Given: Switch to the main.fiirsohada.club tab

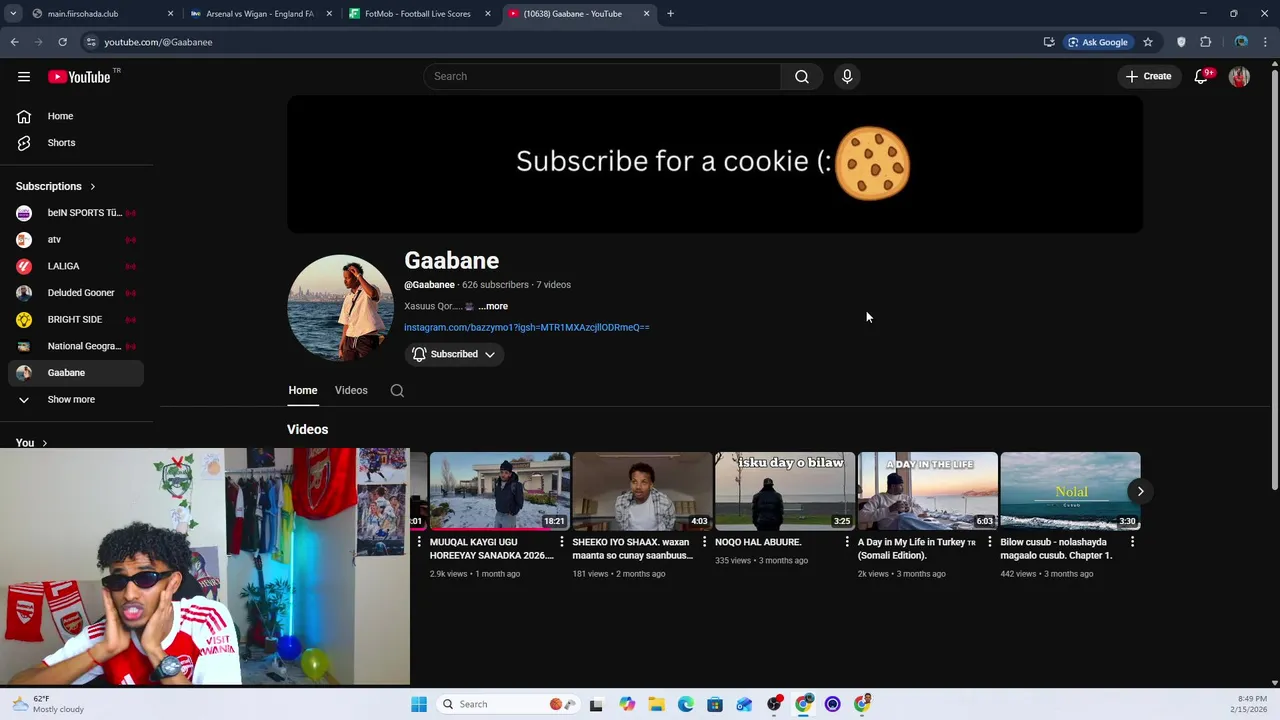Looking at the screenshot, I should (103, 14).
